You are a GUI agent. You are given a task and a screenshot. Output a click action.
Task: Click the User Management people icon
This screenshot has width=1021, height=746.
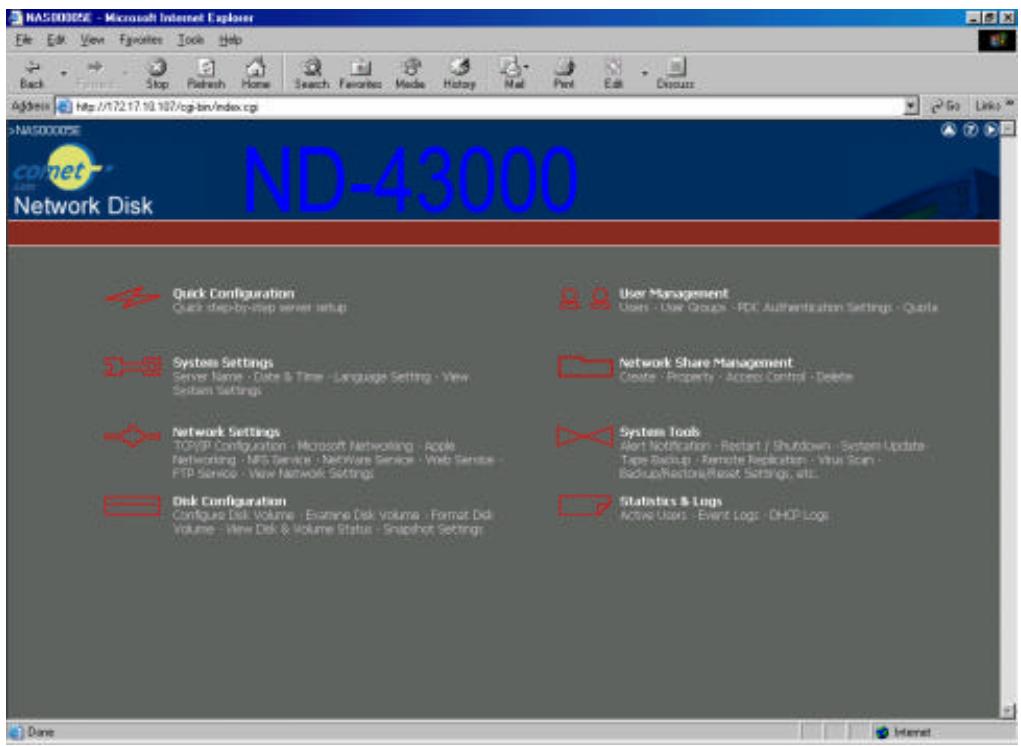point(585,299)
